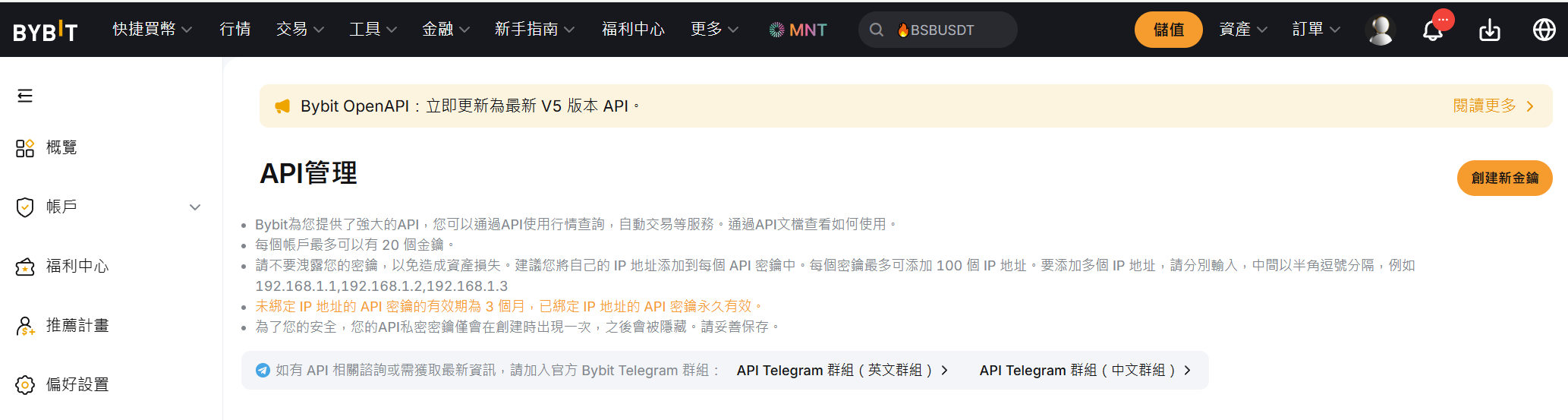Click the 每個帳戶最多可以有 20 個金鑰 text
Screen dimensions: 1568x420
[x=354, y=245]
